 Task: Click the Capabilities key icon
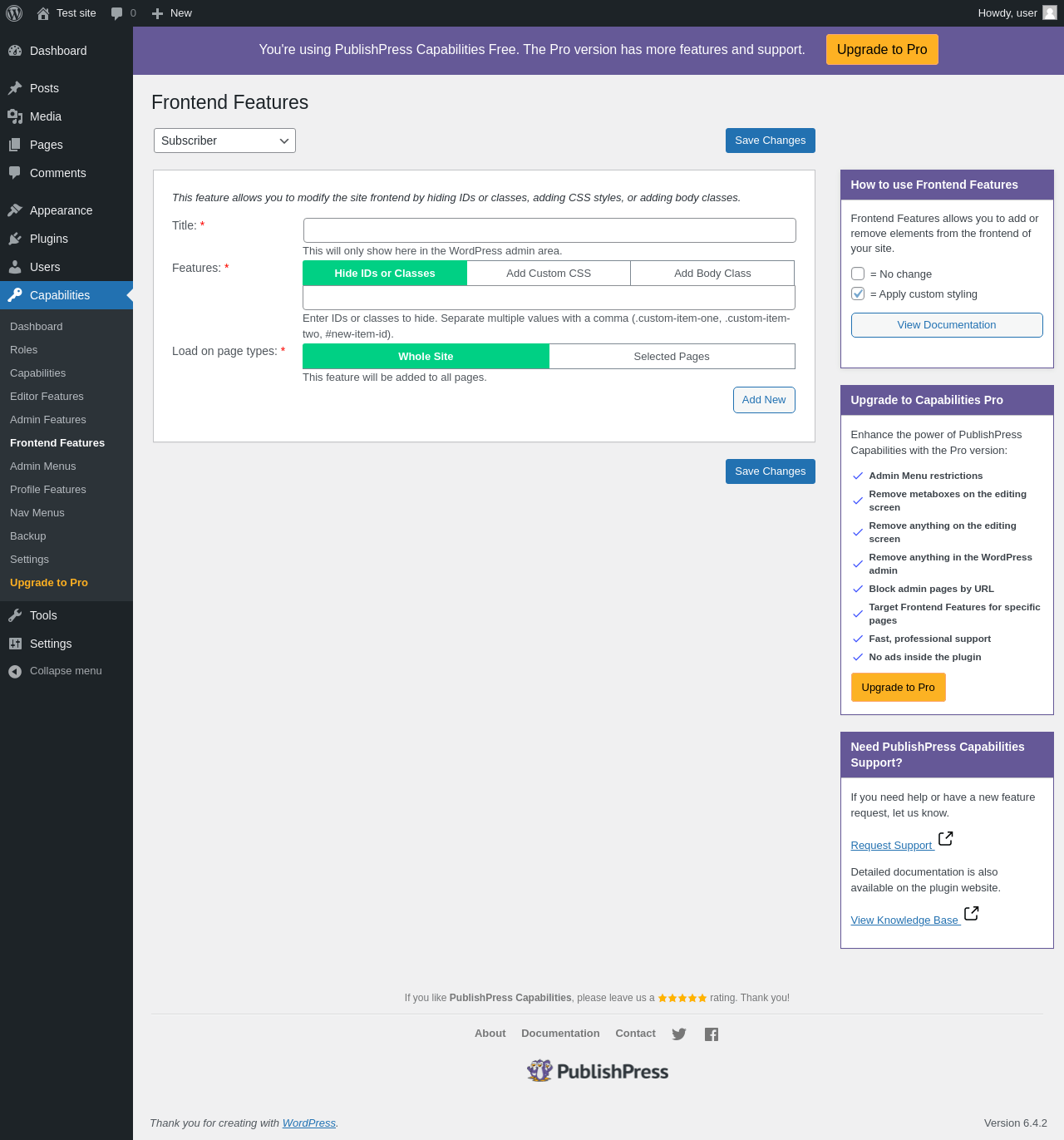(x=15, y=295)
